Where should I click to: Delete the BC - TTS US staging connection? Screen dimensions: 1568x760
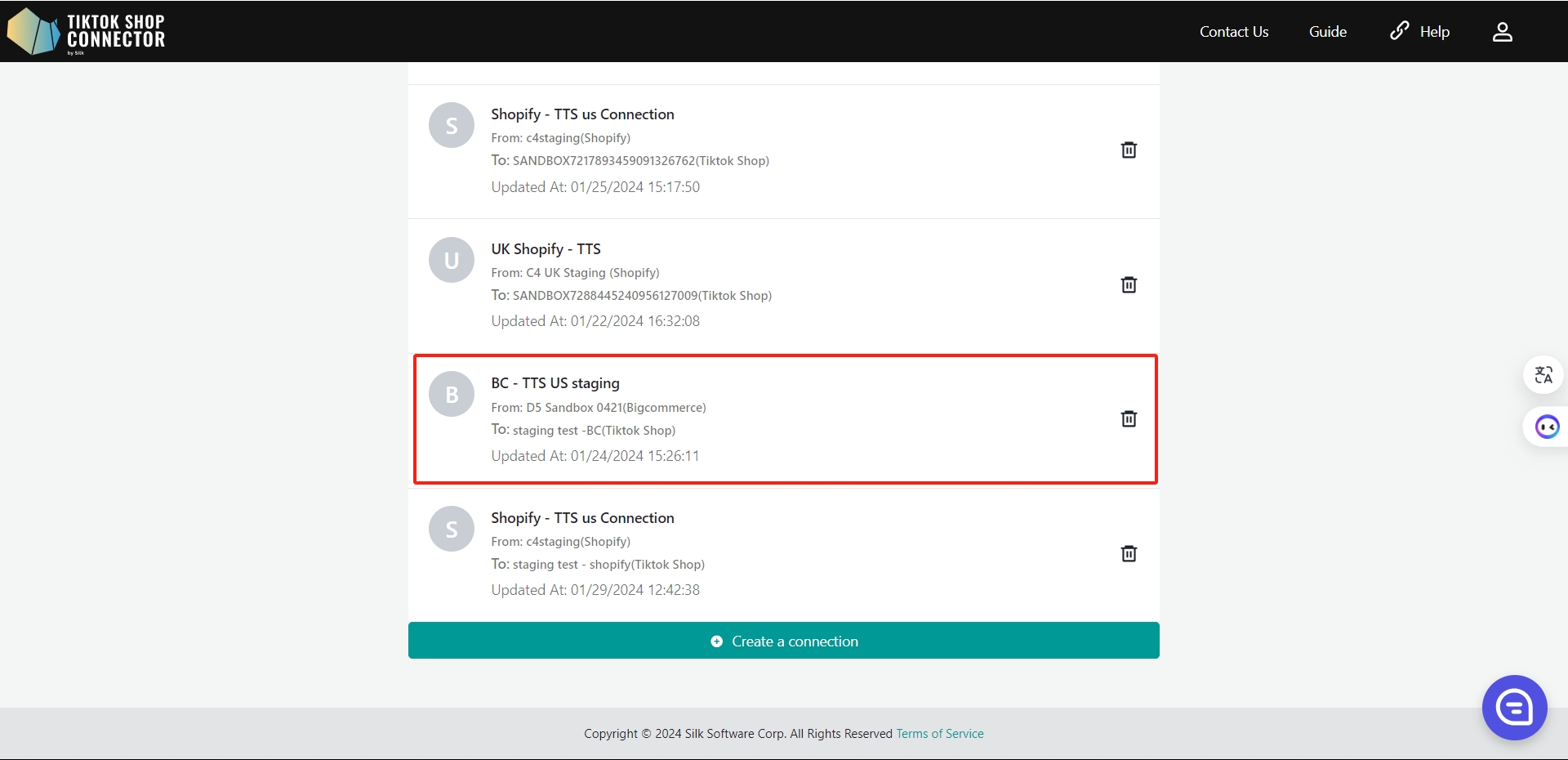click(1129, 418)
